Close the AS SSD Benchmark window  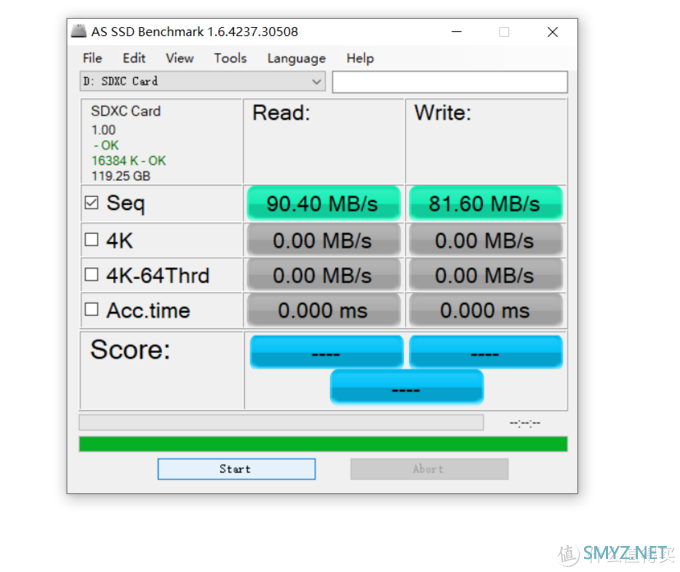[x=552, y=32]
